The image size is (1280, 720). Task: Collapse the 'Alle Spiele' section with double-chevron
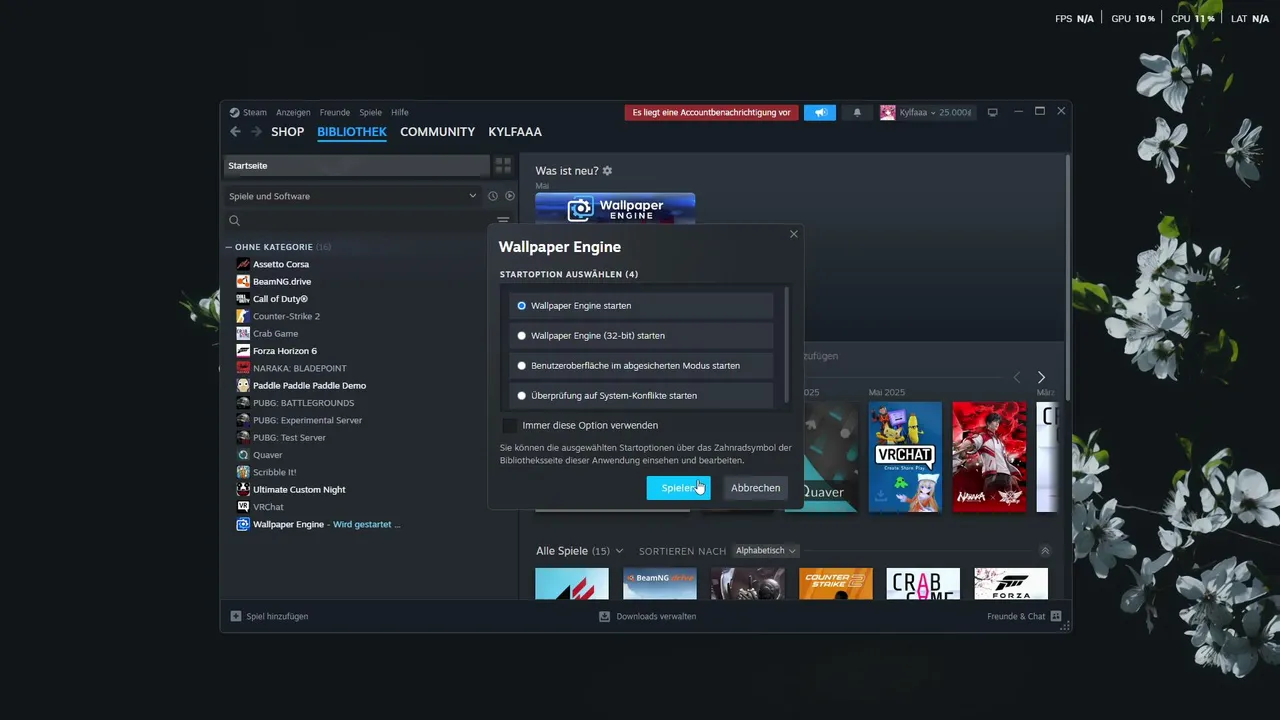coord(1045,551)
